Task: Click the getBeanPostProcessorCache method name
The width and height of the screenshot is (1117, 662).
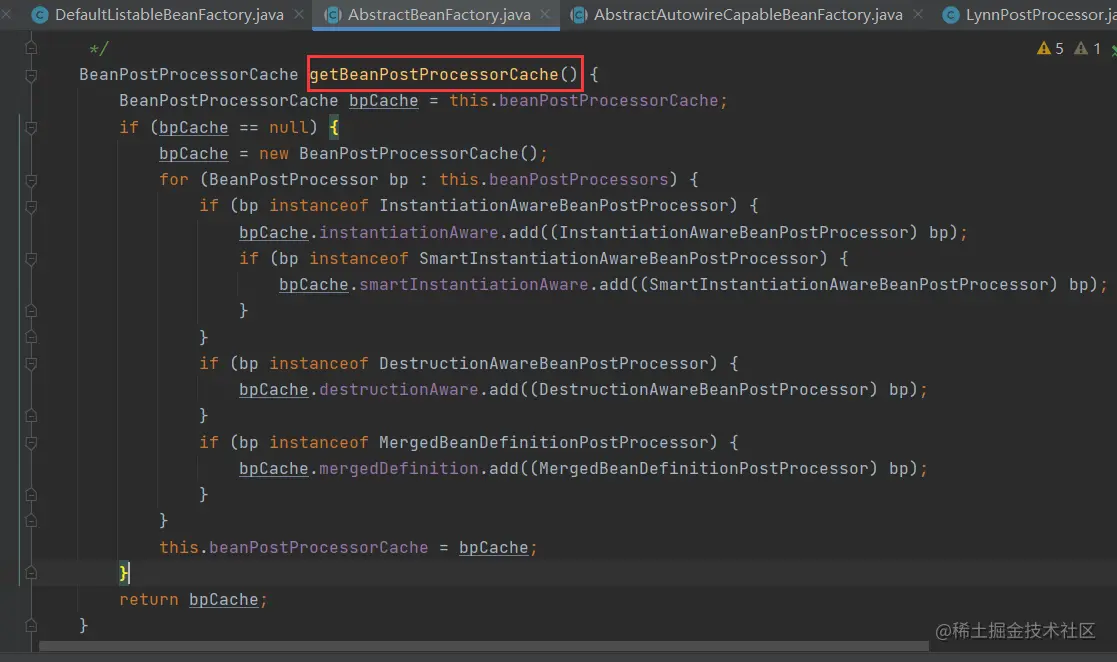Action: point(434,74)
